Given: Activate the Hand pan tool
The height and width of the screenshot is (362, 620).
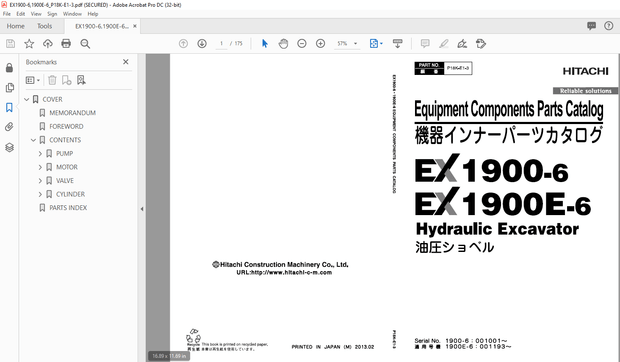Looking at the screenshot, I should tap(283, 43).
